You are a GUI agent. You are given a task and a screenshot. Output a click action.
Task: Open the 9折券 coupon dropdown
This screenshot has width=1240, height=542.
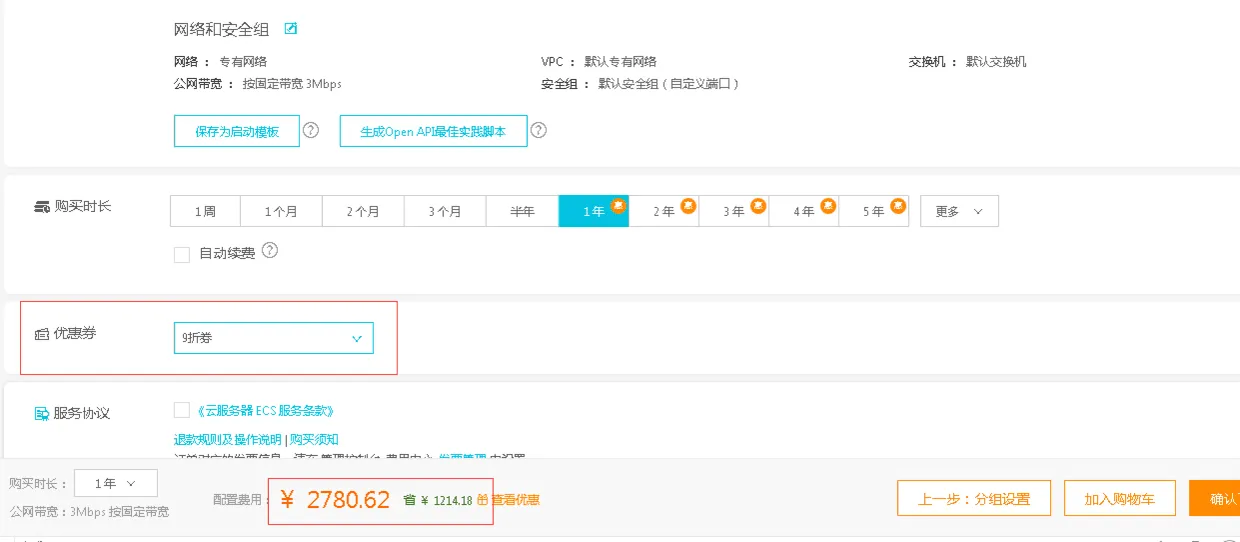point(273,338)
